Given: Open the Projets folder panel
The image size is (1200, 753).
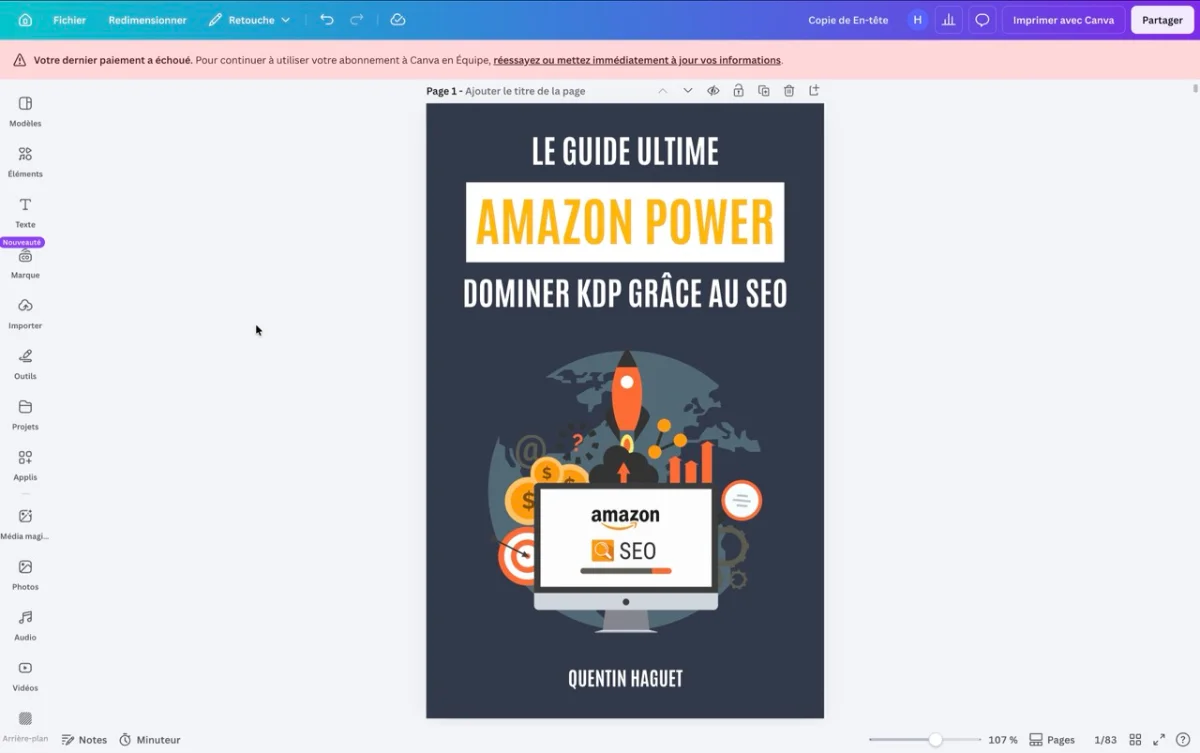Looking at the screenshot, I should coord(25,414).
